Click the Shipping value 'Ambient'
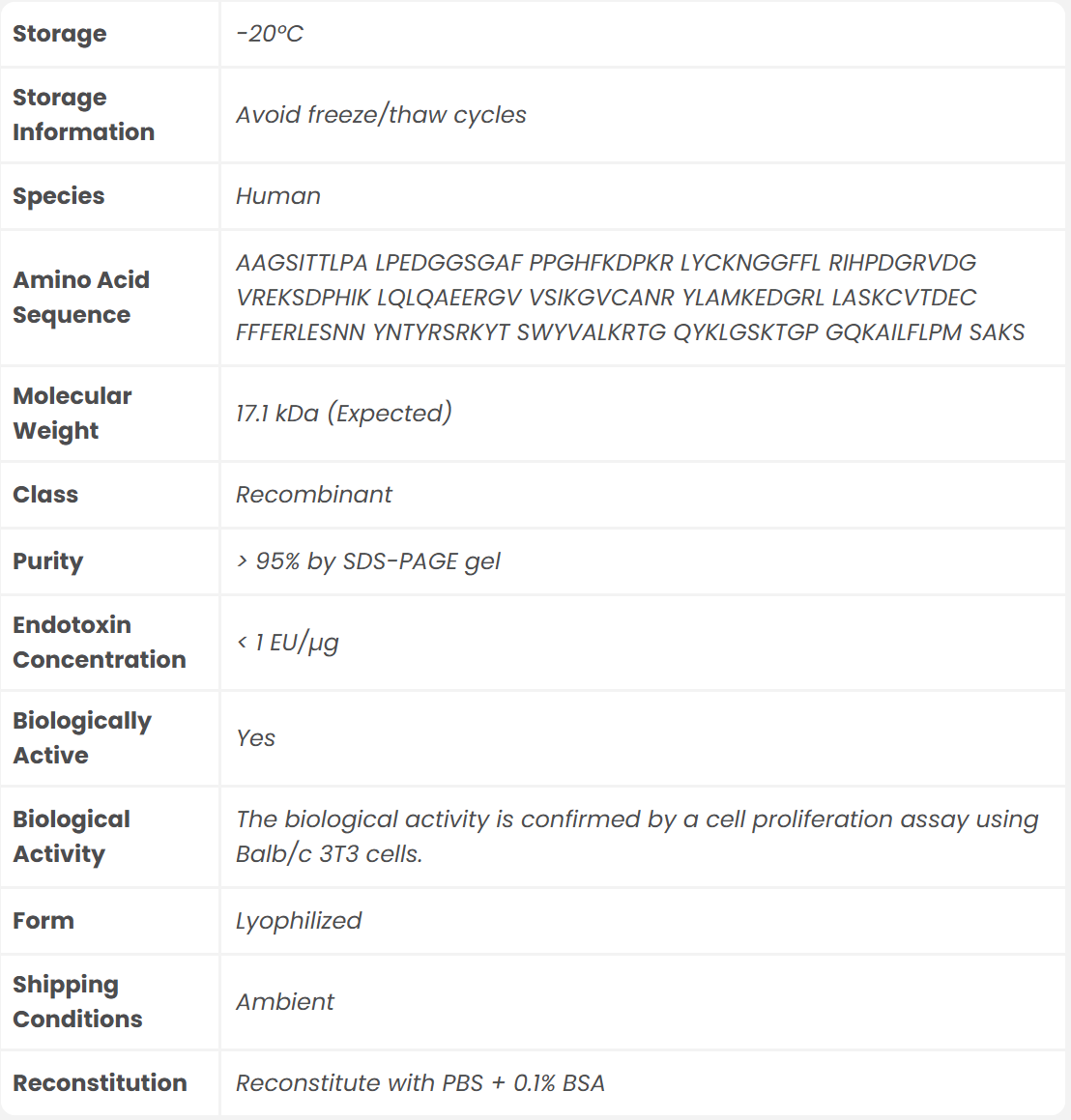 [x=285, y=1002]
